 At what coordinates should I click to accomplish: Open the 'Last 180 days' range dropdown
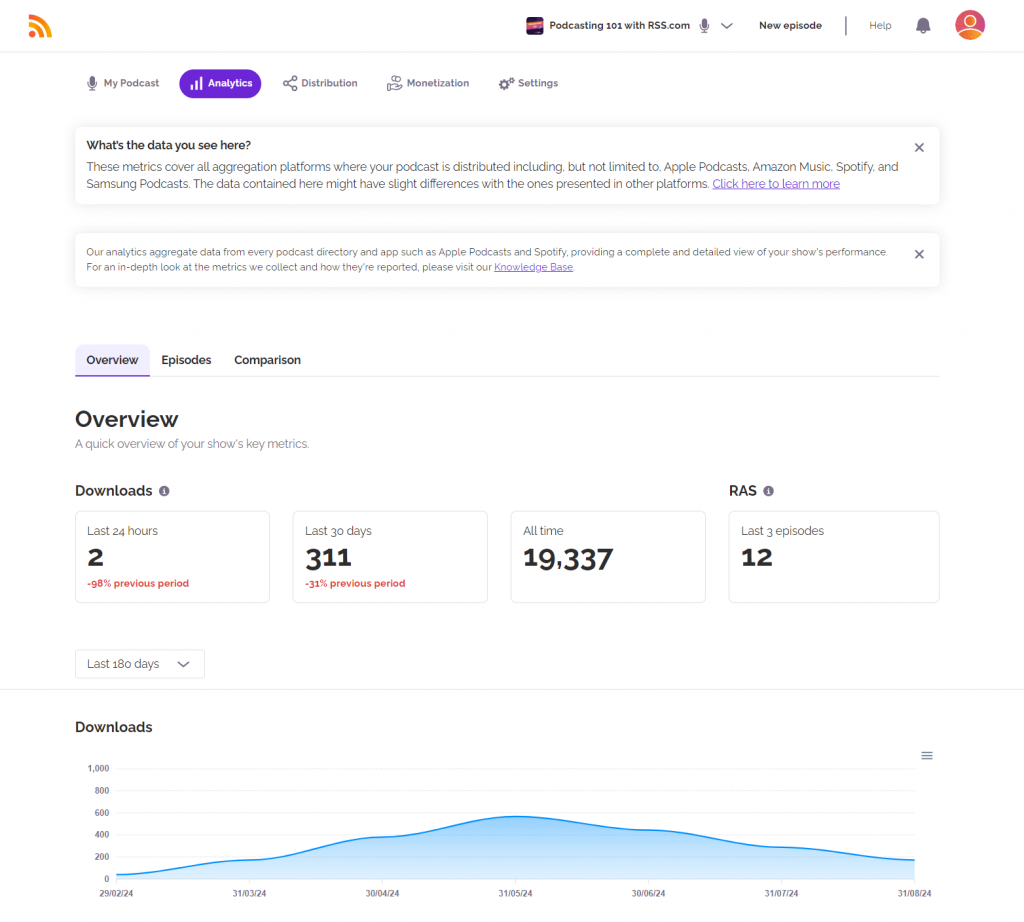tap(140, 664)
